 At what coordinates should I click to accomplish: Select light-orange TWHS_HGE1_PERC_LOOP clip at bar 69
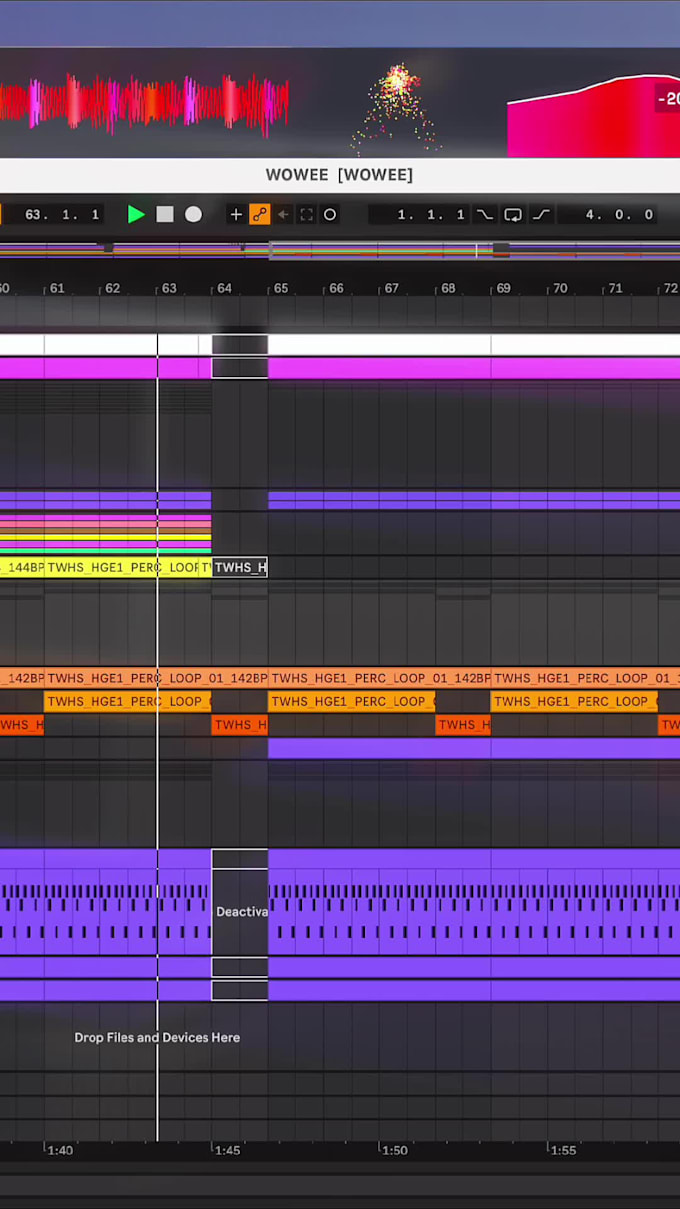point(574,701)
